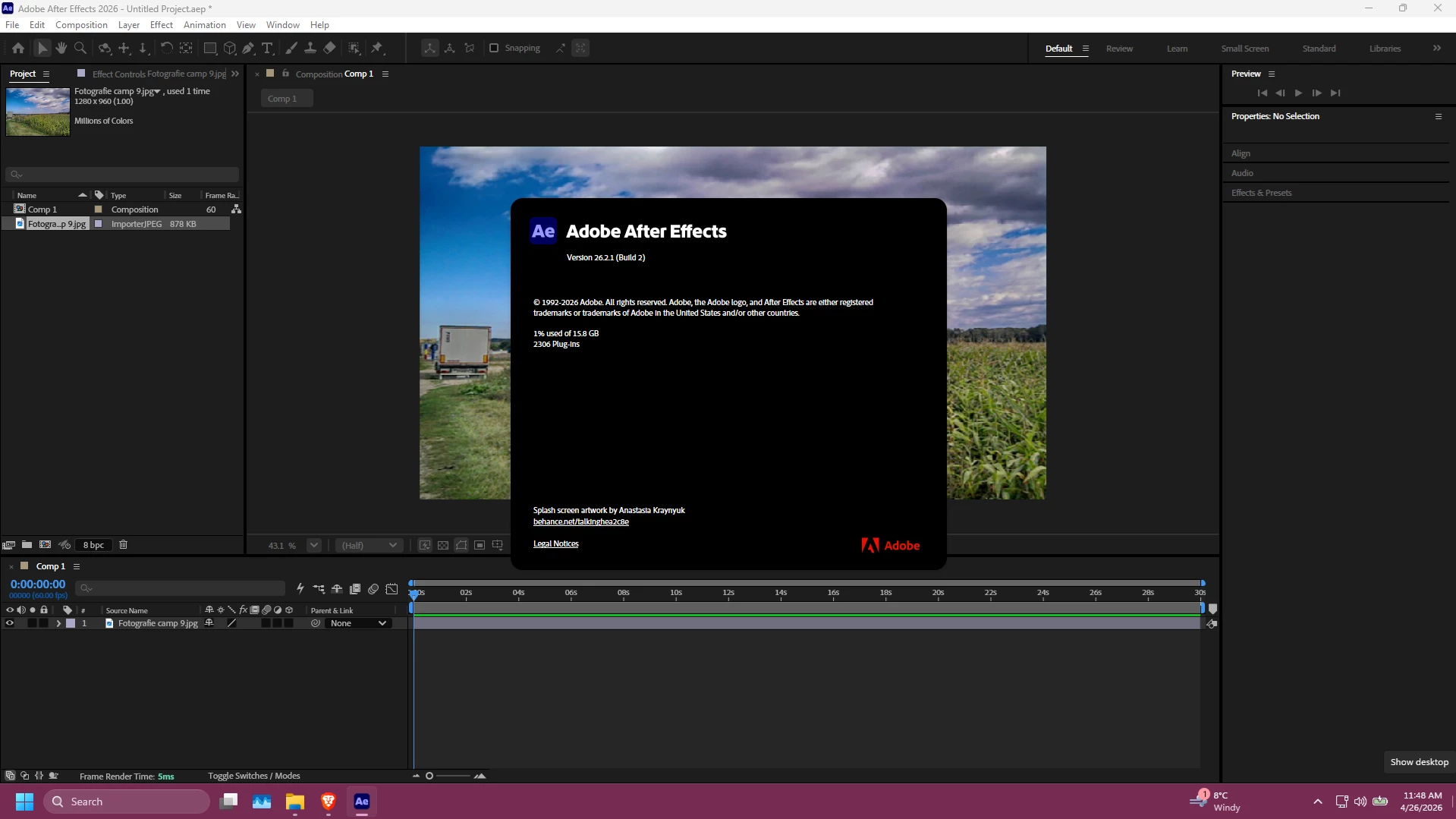Open the Composition menu
1456x819 pixels.
(x=81, y=25)
